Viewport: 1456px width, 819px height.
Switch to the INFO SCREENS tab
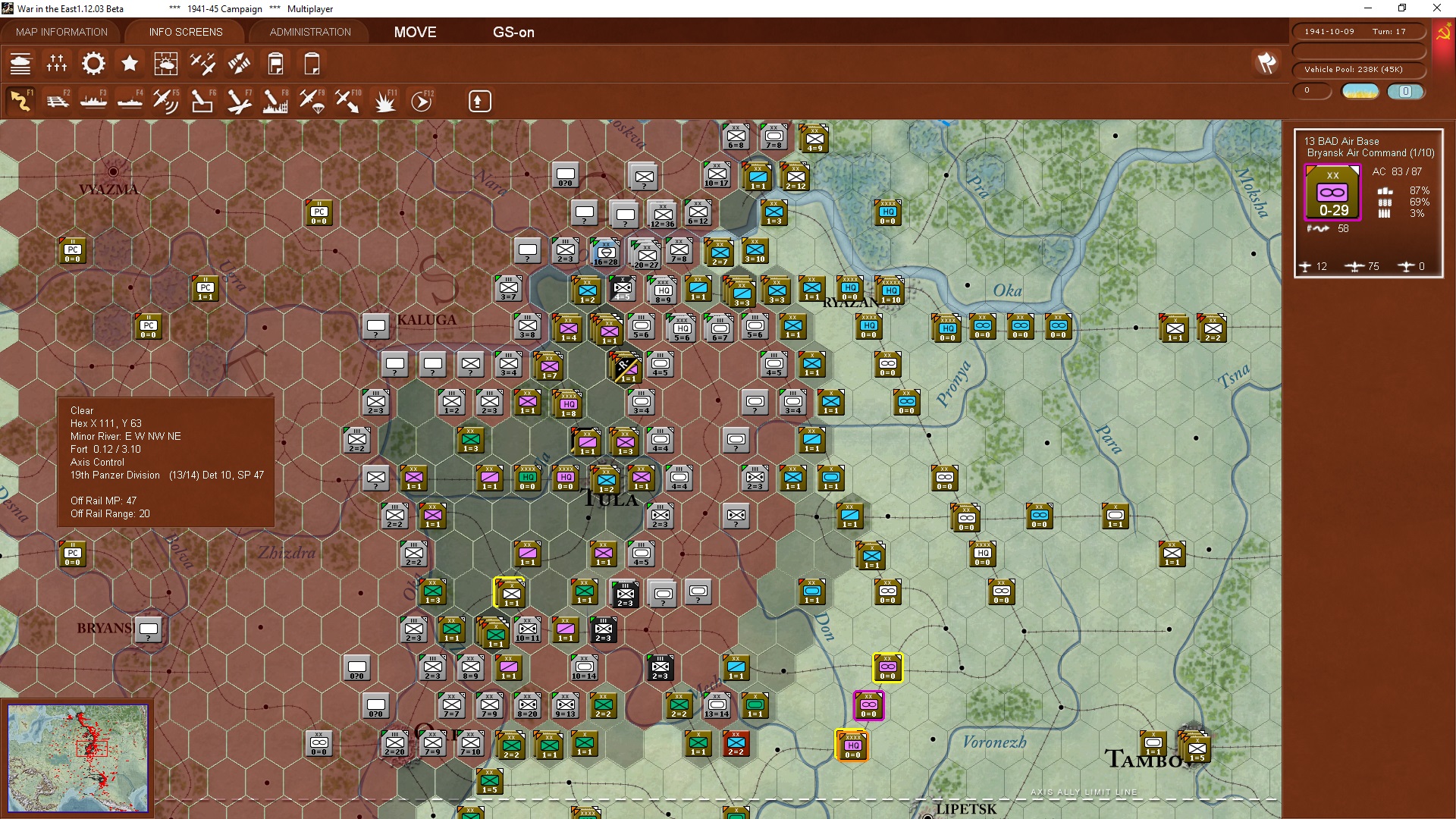click(x=186, y=32)
